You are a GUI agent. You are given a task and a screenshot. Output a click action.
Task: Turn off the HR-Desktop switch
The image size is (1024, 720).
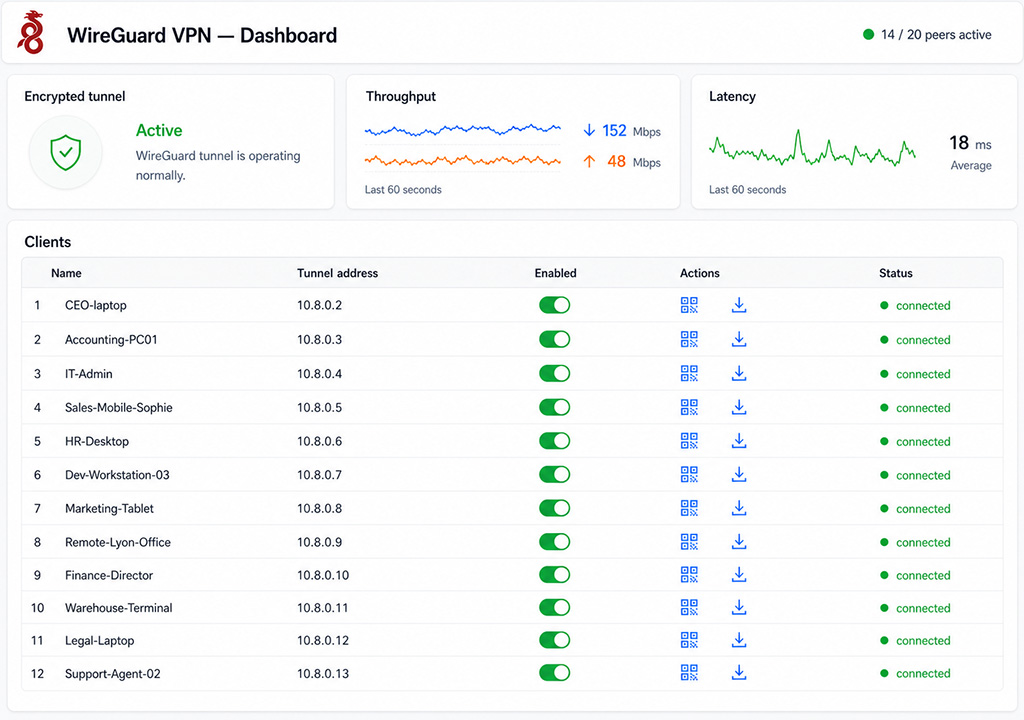point(554,441)
